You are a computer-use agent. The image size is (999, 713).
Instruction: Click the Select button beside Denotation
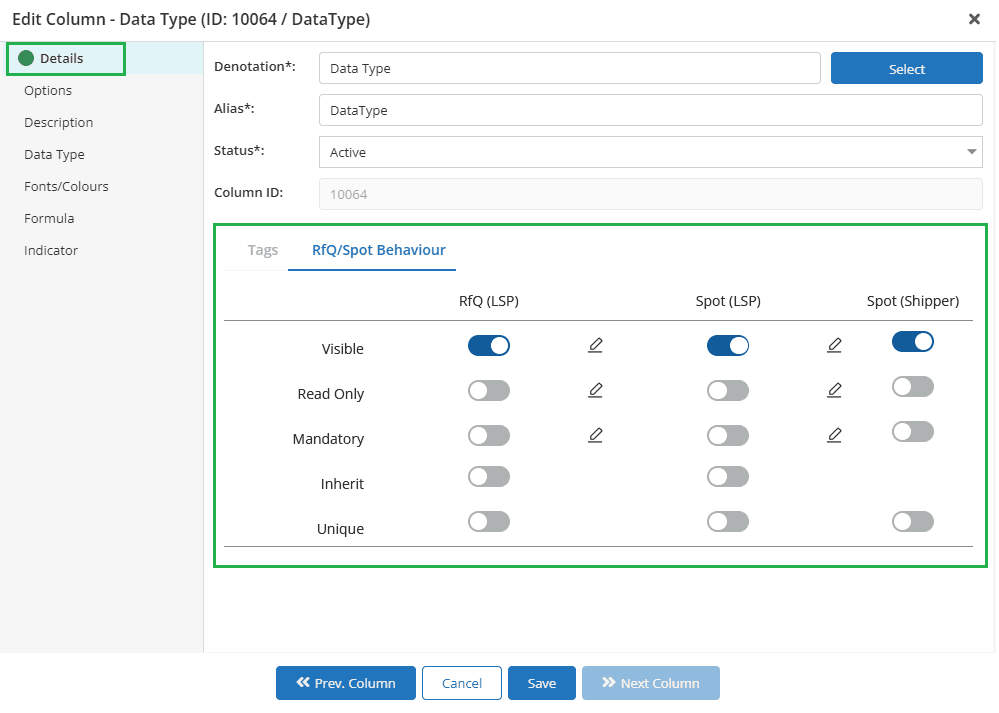coord(906,68)
